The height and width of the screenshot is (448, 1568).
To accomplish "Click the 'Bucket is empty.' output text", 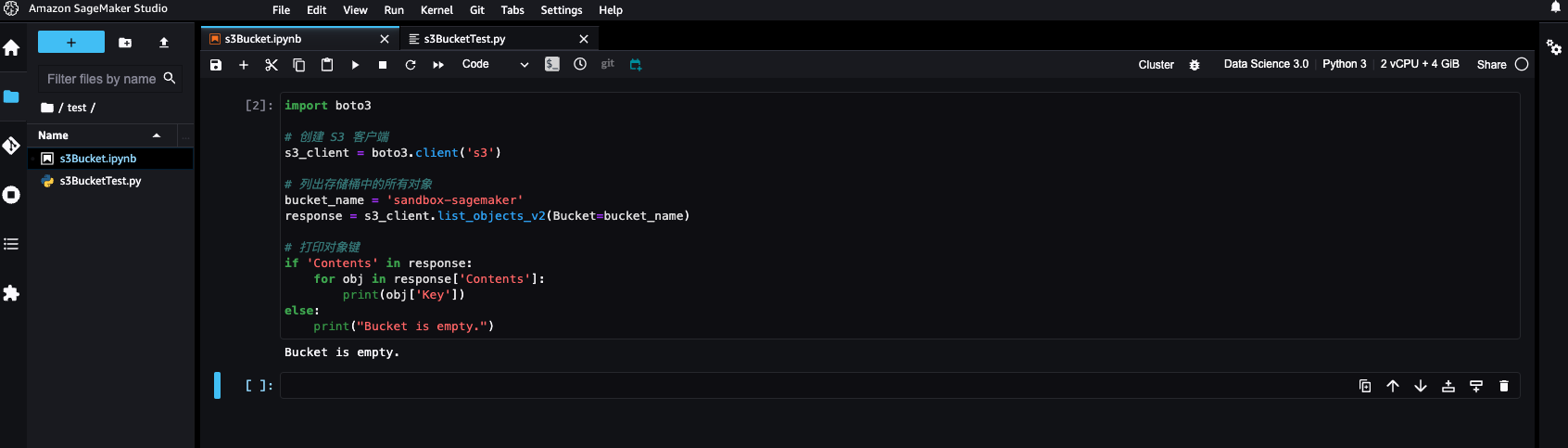I will point(342,352).
